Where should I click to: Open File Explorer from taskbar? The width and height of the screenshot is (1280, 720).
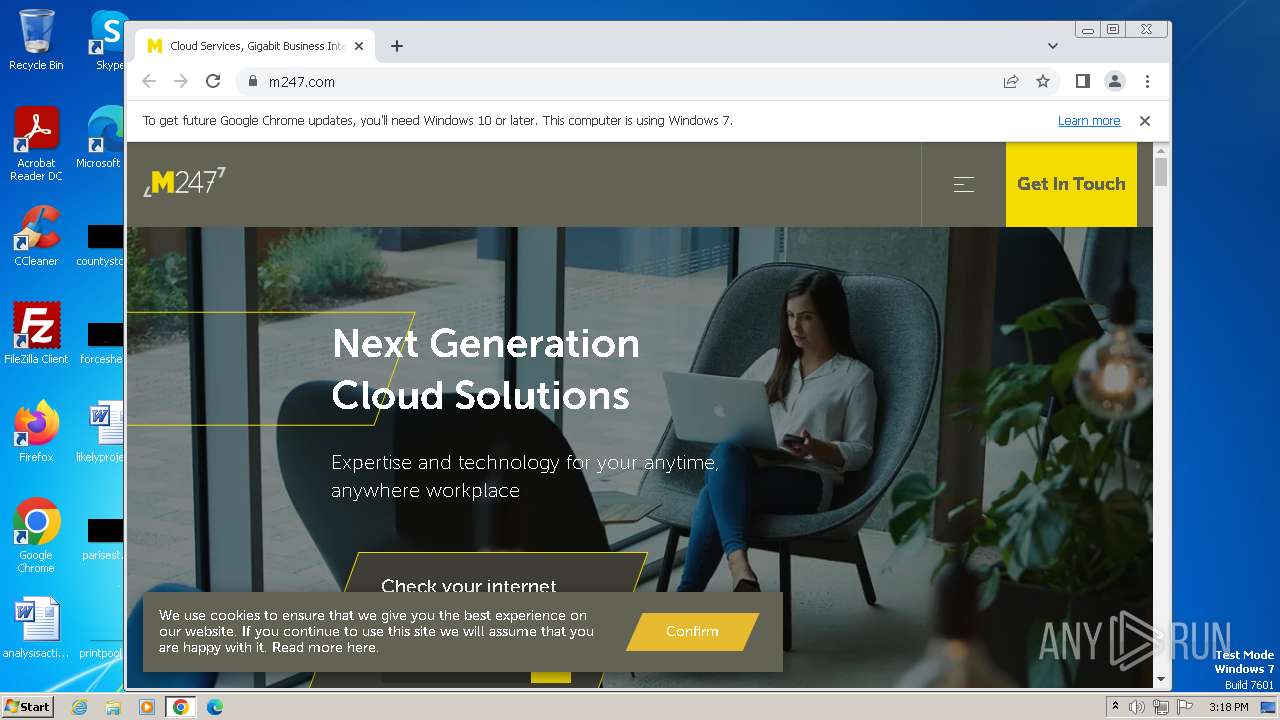pyautogui.click(x=113, y=707)
